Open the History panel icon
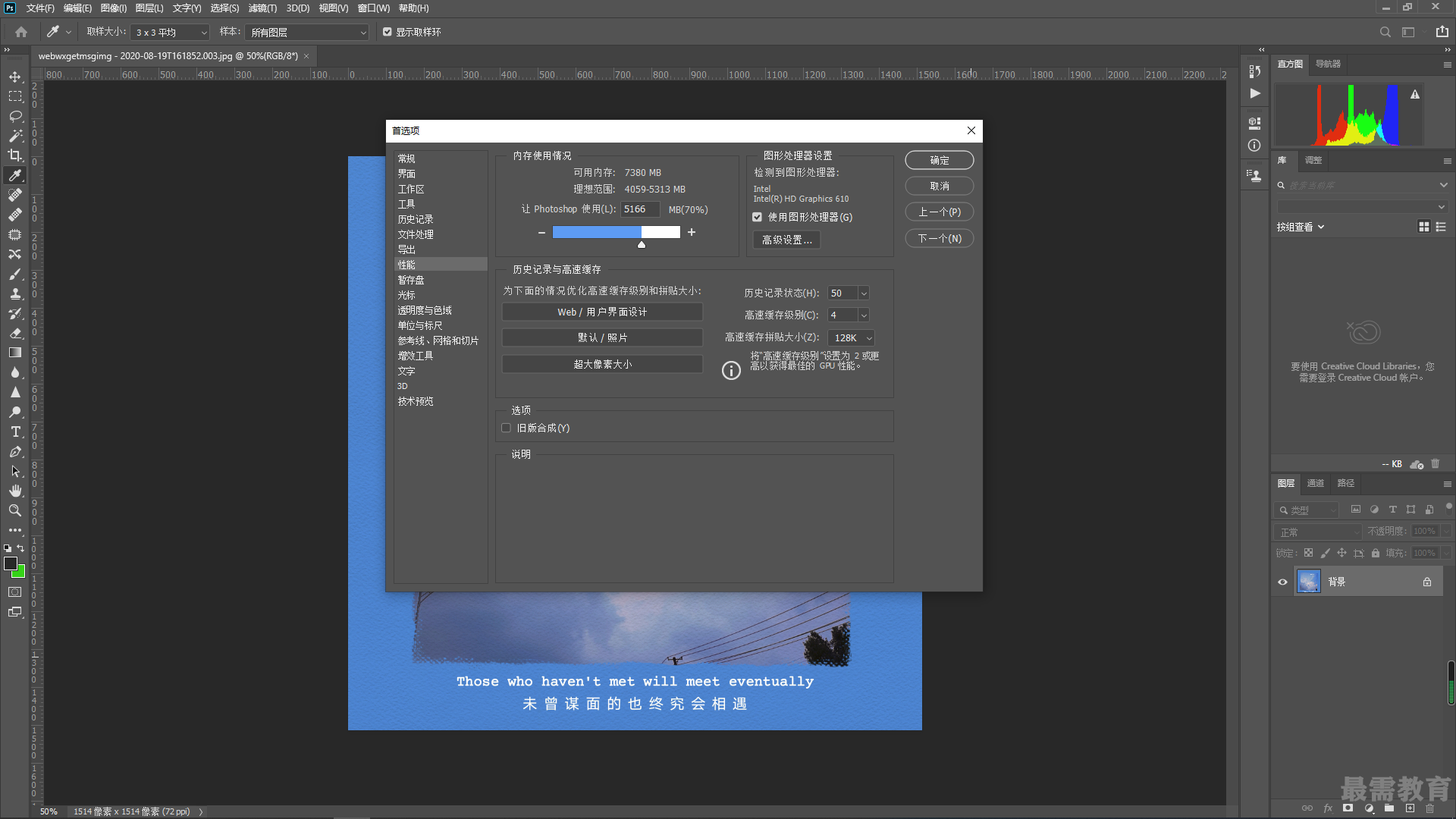The height and width of the screenshot is (819, 1456). pyautogui.click(x=1254, y=71)
